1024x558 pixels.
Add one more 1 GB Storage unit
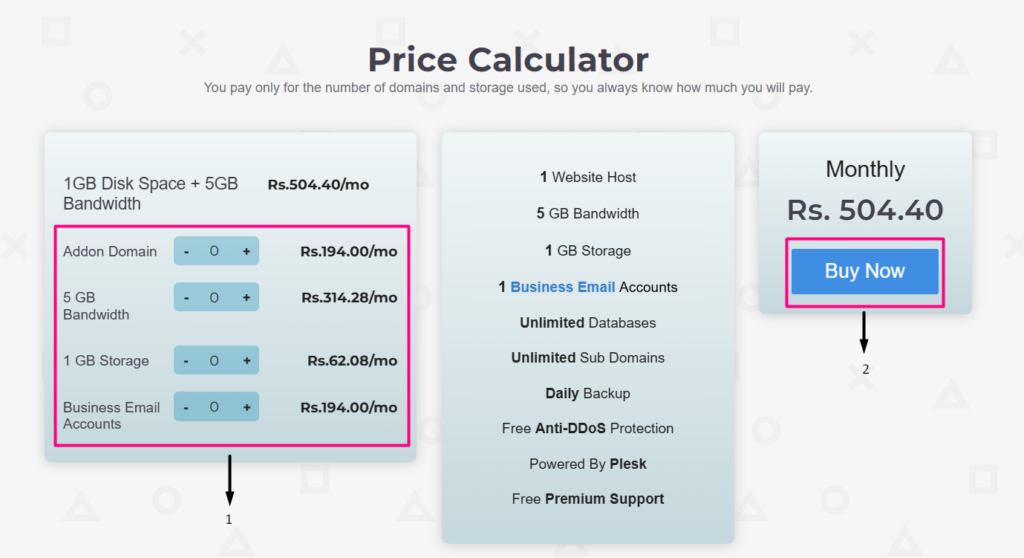pos(246,360)
